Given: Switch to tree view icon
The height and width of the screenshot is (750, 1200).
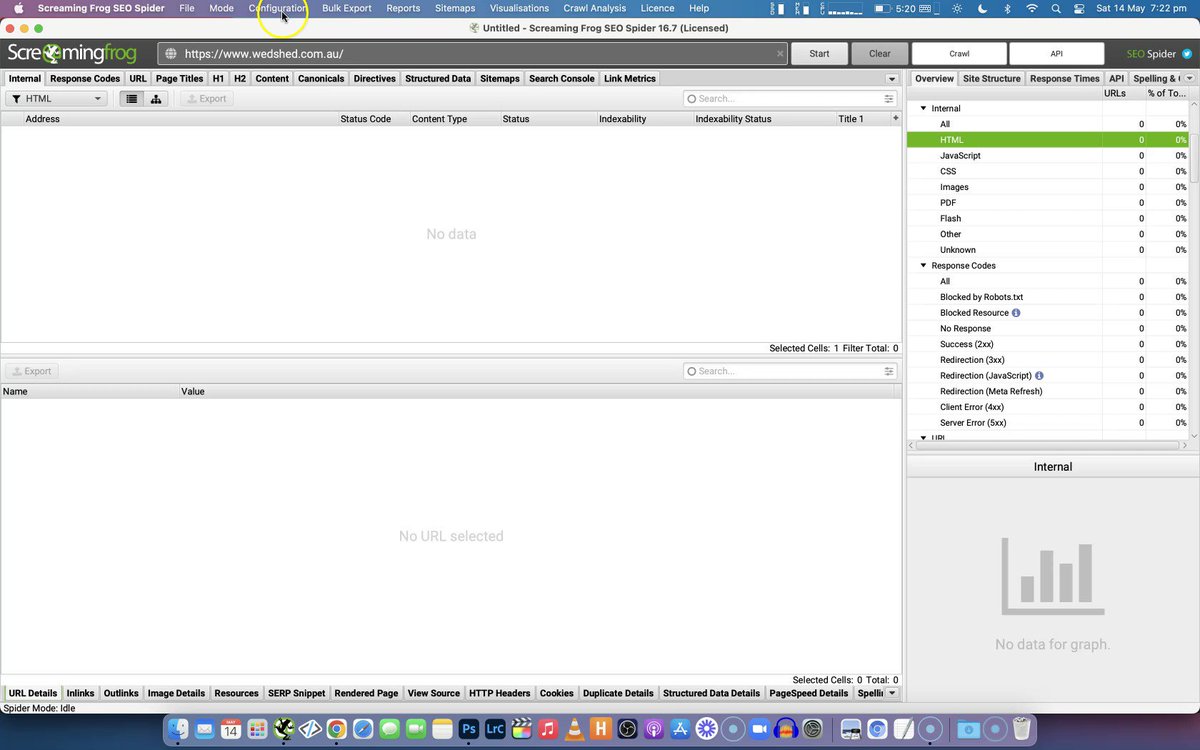Looking at the screenshot, I should [156, 99].
